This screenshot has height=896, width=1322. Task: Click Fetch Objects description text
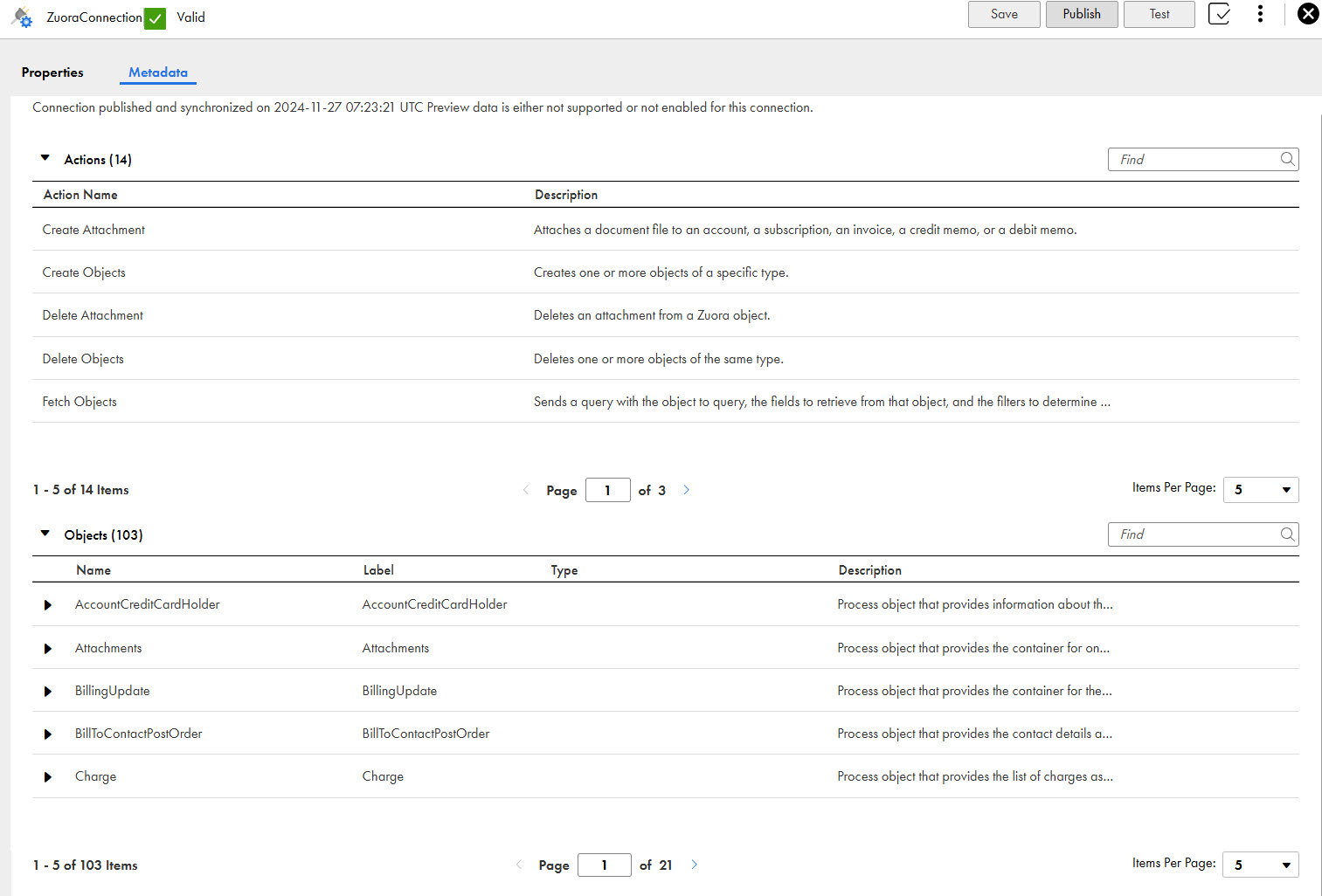tap(822, 402)
